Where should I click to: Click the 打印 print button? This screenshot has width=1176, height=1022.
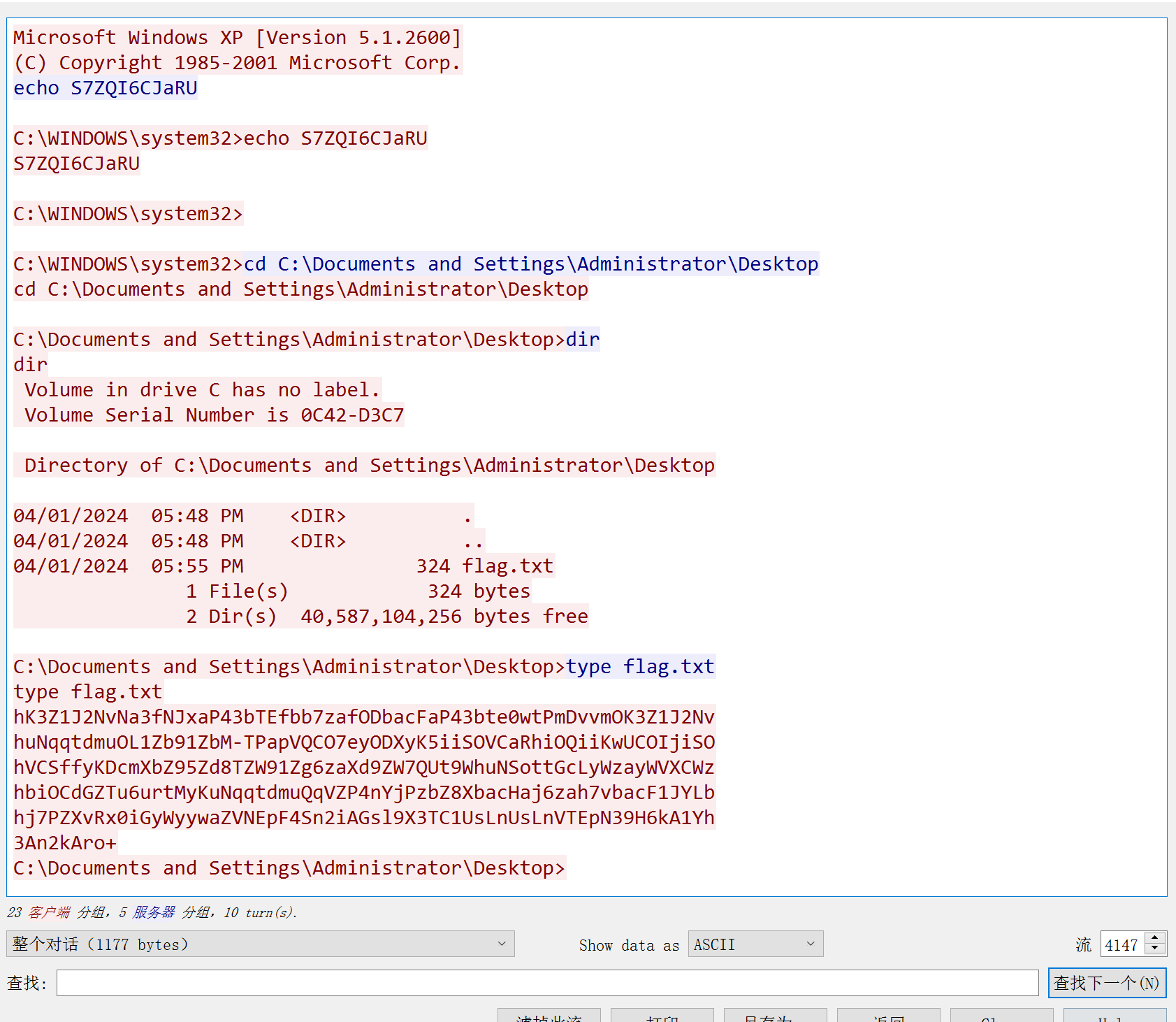click(662, 1016)
